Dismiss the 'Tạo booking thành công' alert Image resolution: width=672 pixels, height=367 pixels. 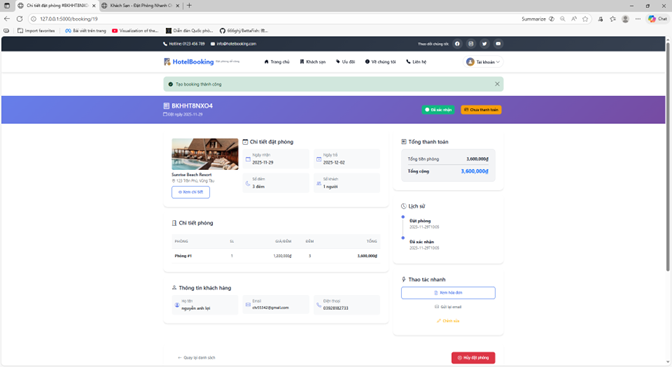click(x=497, y=84)
